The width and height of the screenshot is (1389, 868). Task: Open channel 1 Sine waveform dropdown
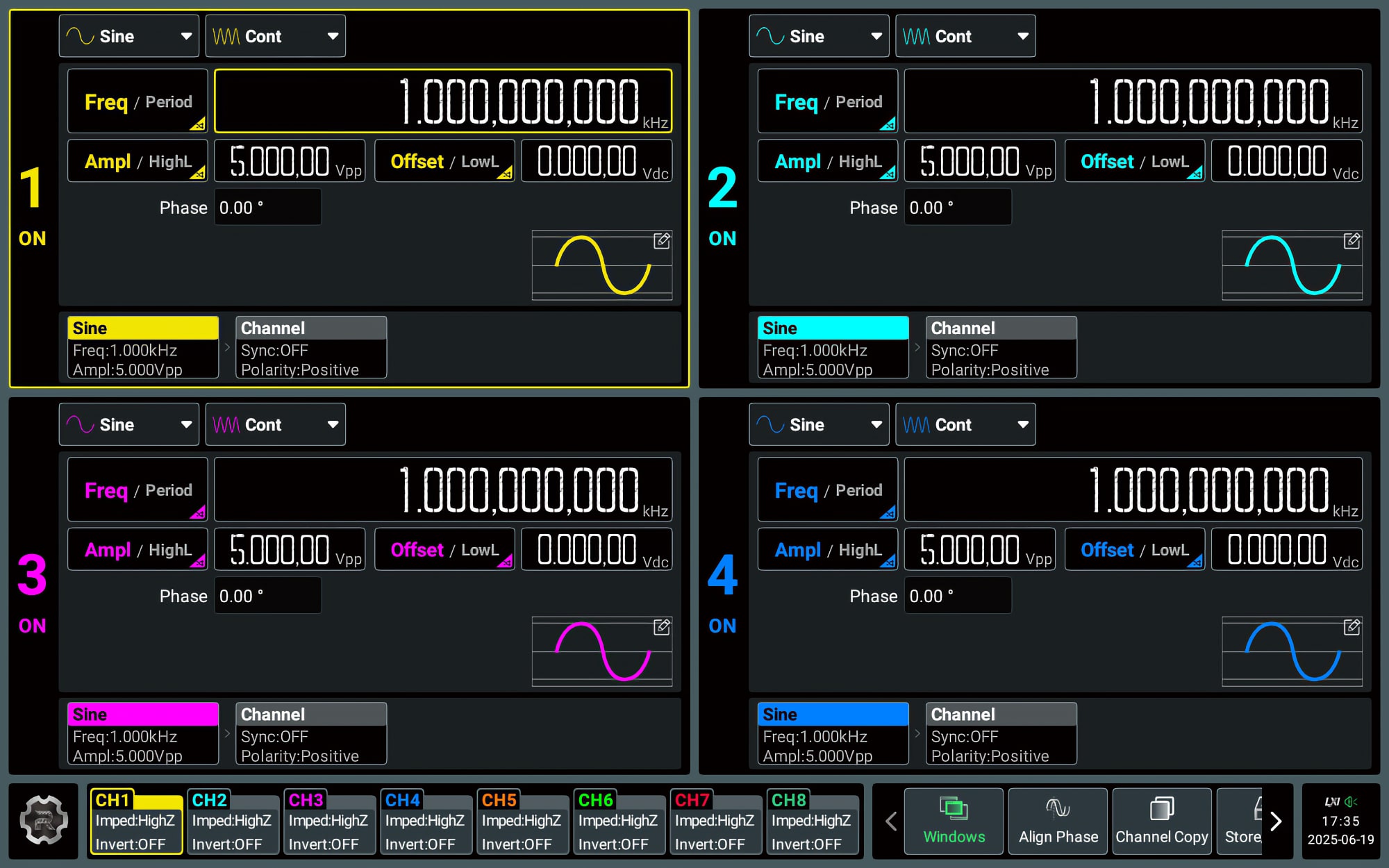(129, 36)
